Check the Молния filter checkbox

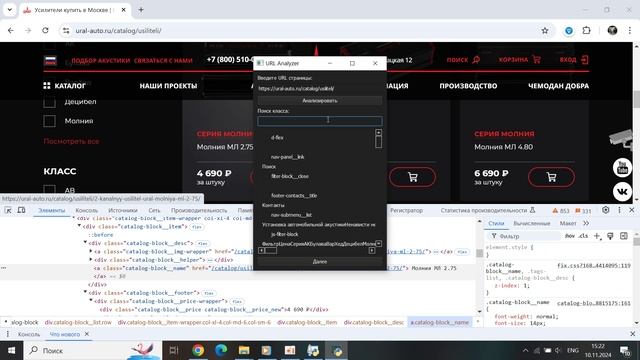(49, 121)
